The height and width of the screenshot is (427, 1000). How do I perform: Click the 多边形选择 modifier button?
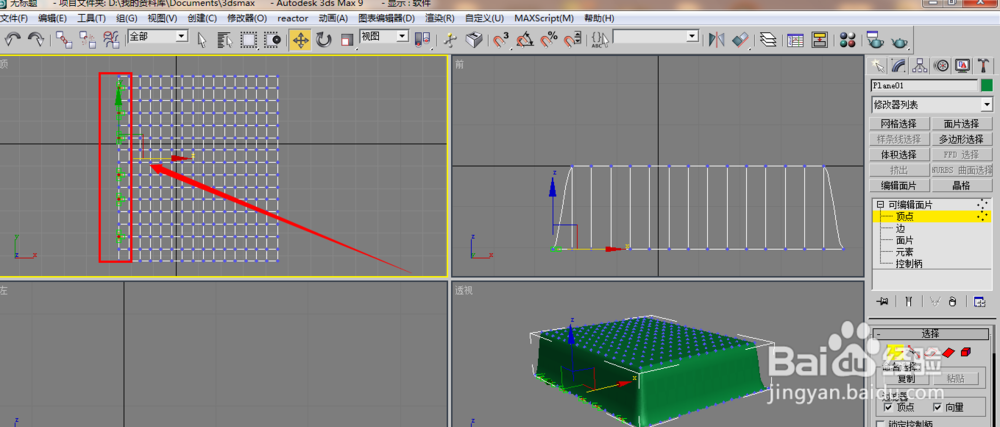point(963,139)
